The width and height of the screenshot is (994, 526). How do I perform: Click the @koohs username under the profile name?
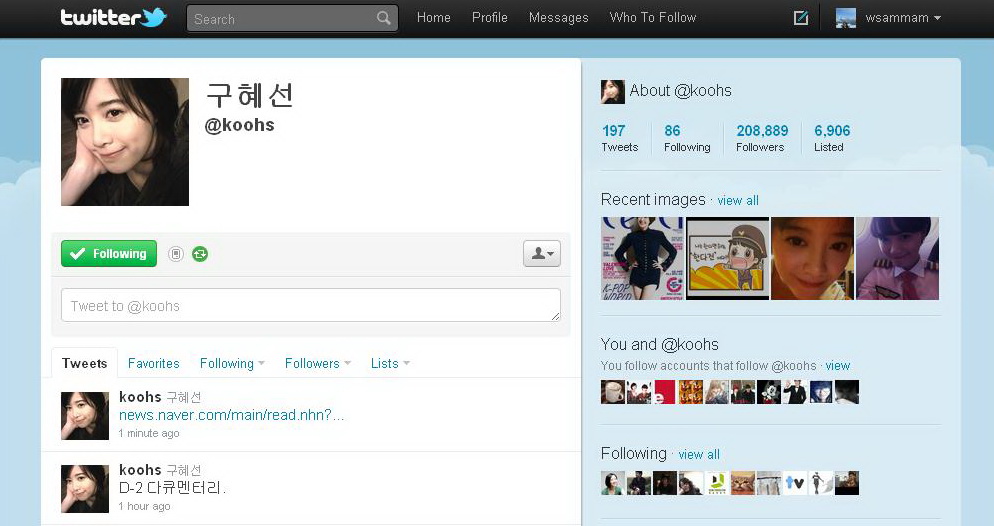240,125
